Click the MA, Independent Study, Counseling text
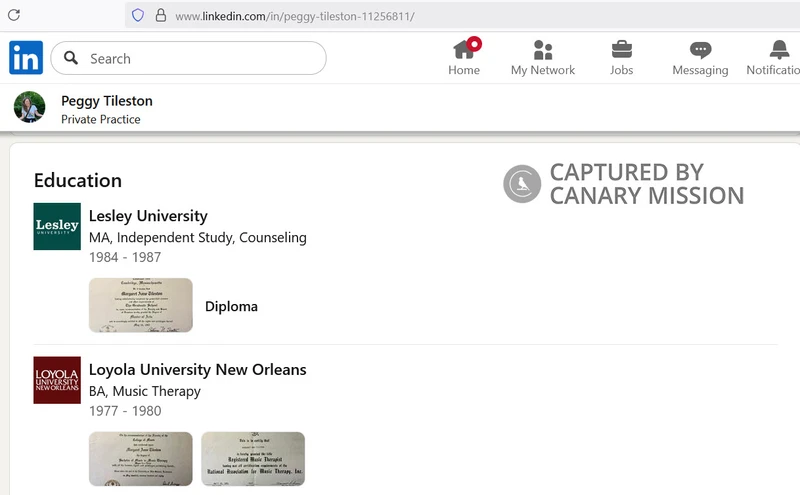Screen dimensions: 800x495 coord(197,238)
